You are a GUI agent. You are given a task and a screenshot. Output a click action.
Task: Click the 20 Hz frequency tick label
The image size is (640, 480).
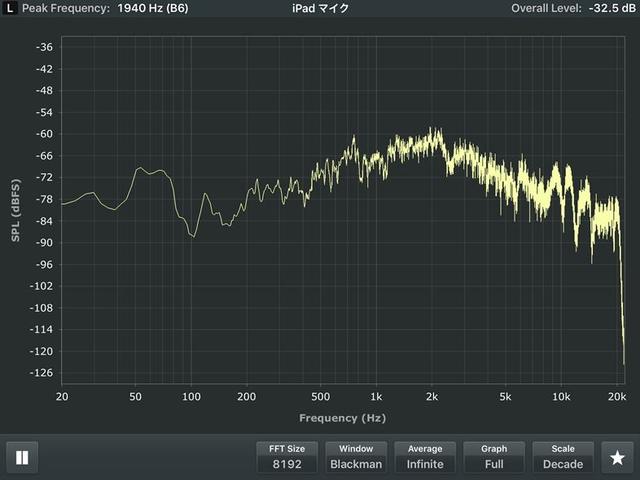click(x=62, y=397)
